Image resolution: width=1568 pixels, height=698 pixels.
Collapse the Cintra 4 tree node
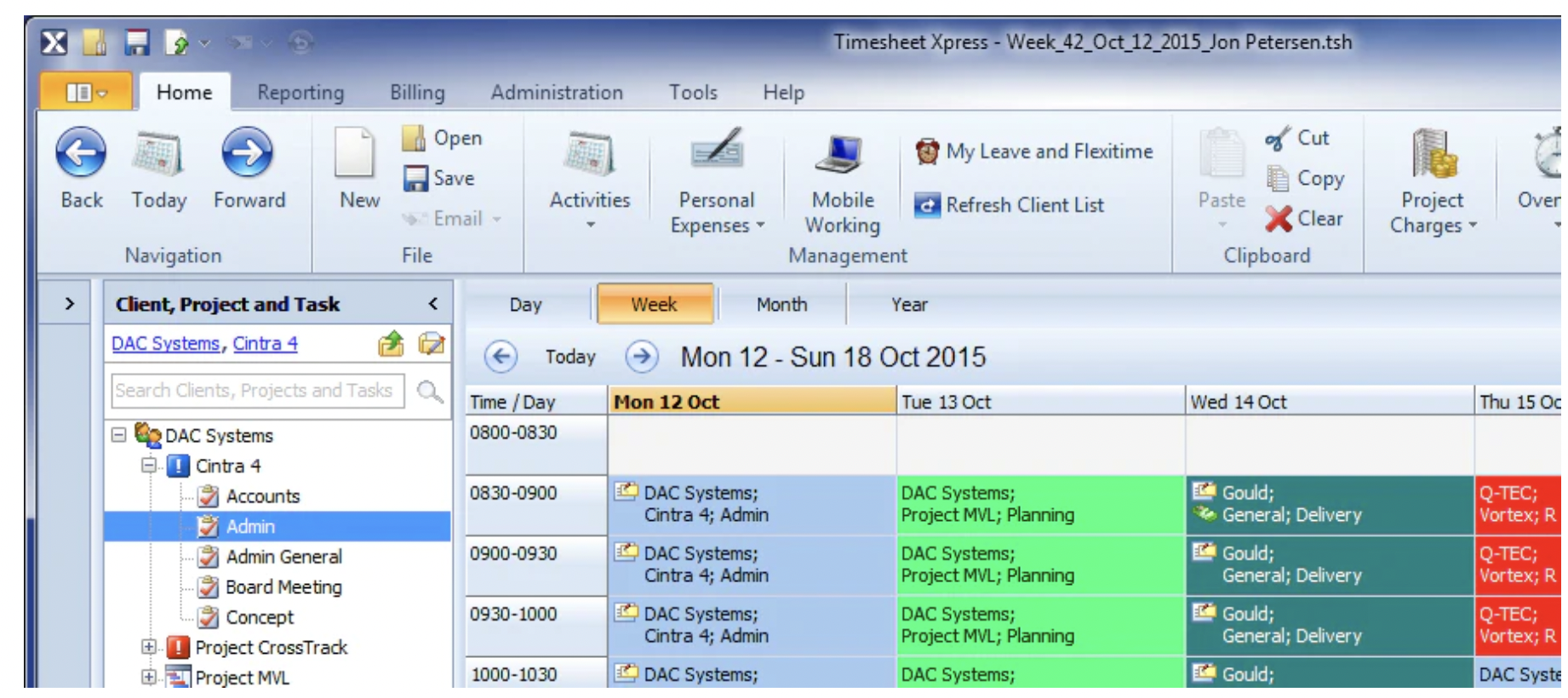pos(149,466)
